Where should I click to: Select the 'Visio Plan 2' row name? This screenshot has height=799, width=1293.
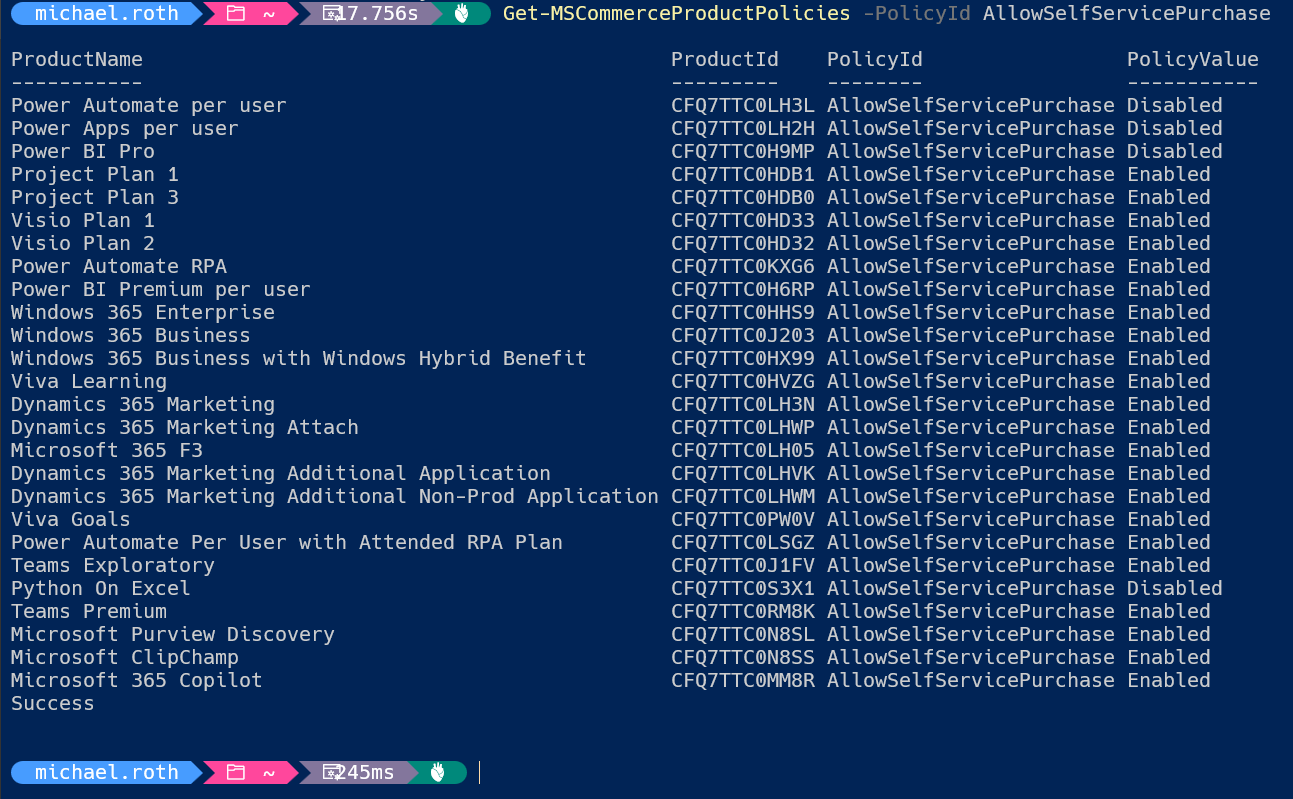click(83, 243)
